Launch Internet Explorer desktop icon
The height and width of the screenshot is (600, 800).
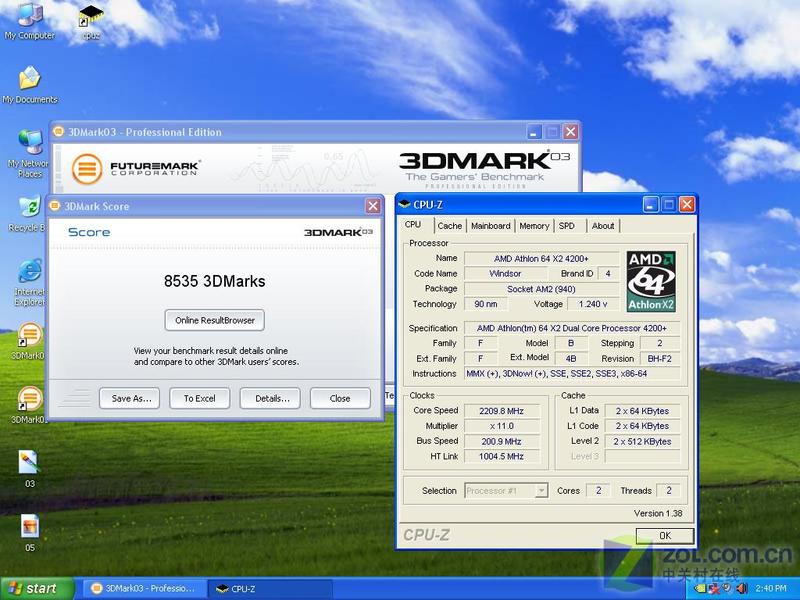(30, 283)
